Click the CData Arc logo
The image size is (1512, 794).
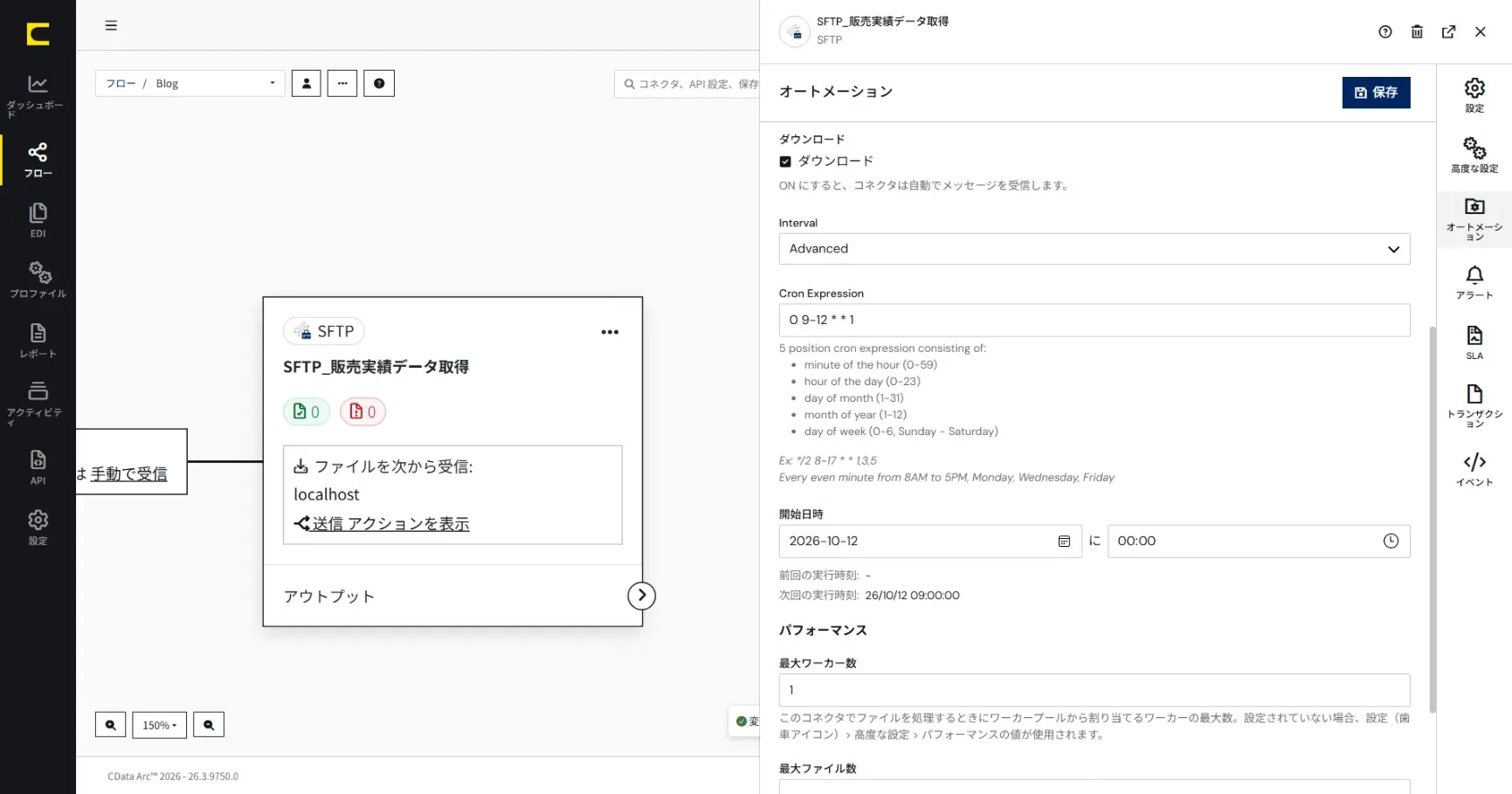[x=38, y=34]
